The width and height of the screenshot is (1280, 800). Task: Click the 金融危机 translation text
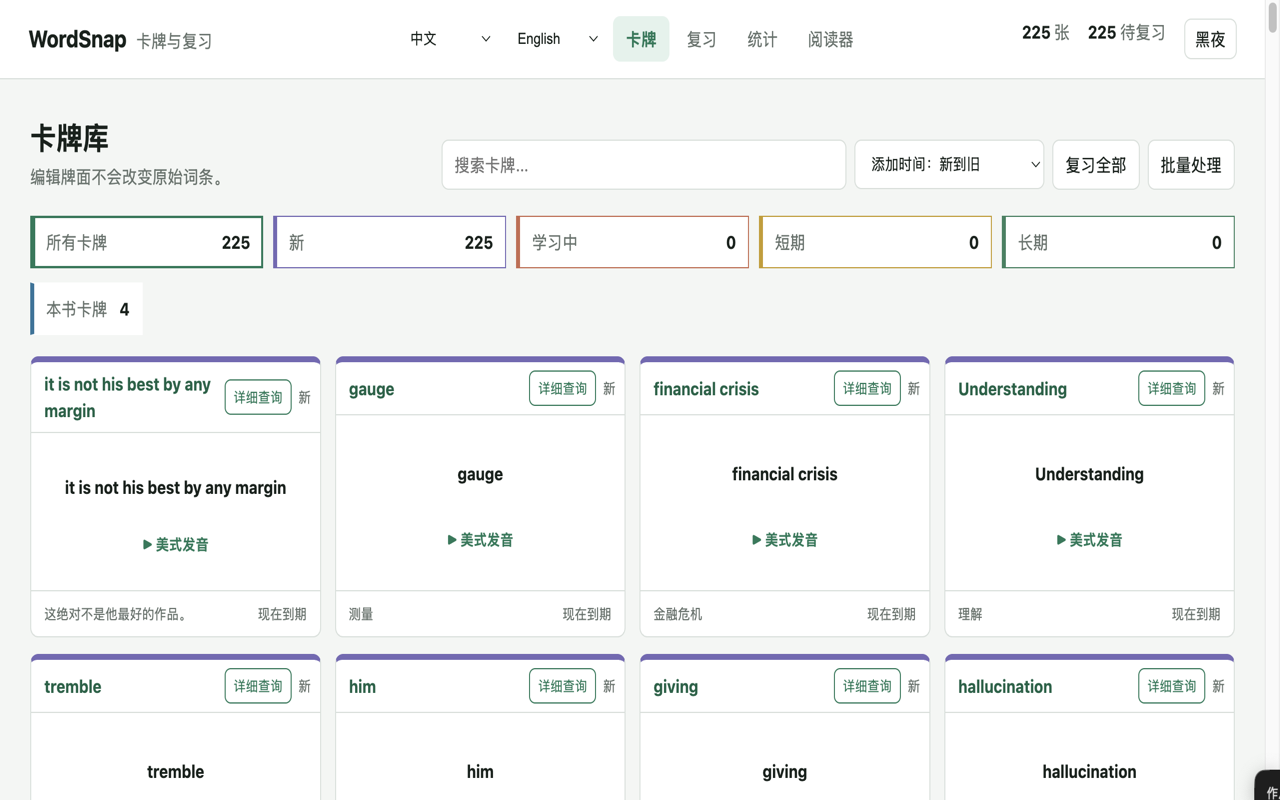pos(678,614)
